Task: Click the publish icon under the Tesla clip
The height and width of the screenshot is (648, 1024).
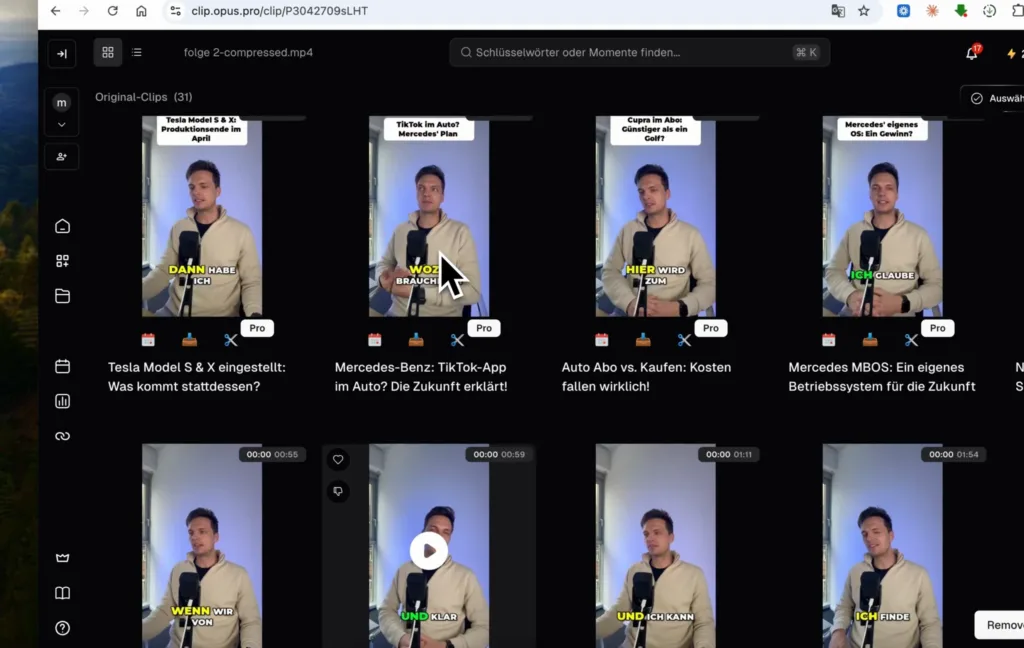Action: tap(189, 340)
